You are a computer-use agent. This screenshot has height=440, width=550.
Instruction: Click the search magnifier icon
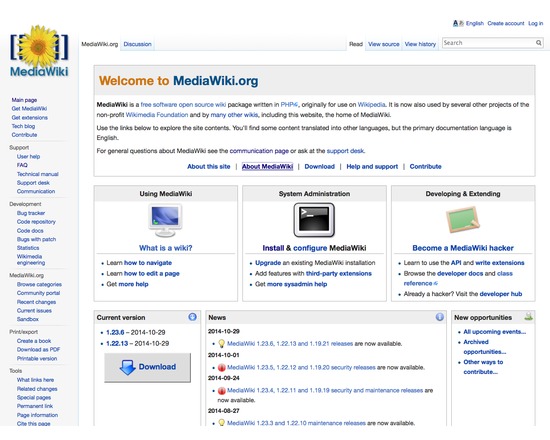[x=538, y=43]
